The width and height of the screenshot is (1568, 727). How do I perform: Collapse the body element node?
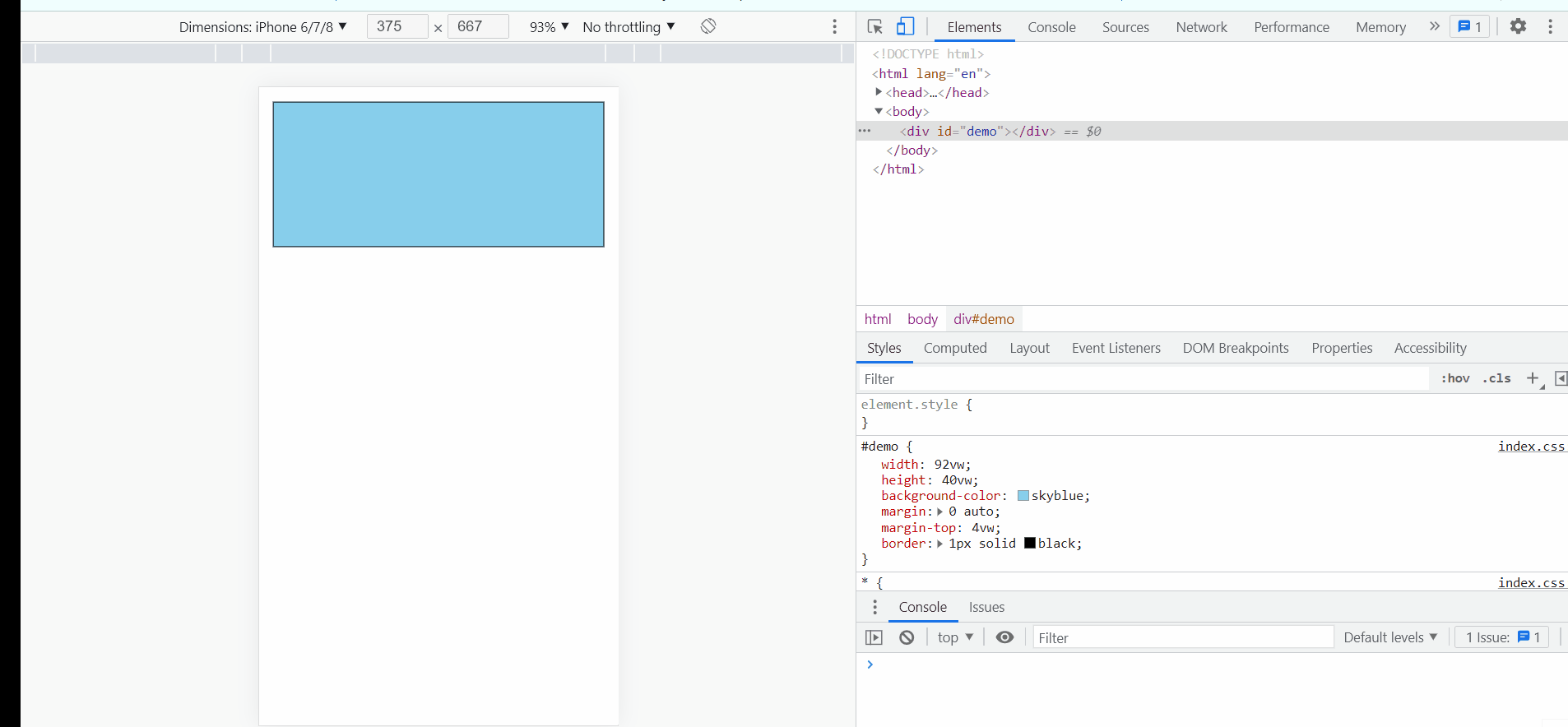coord(879,111)
